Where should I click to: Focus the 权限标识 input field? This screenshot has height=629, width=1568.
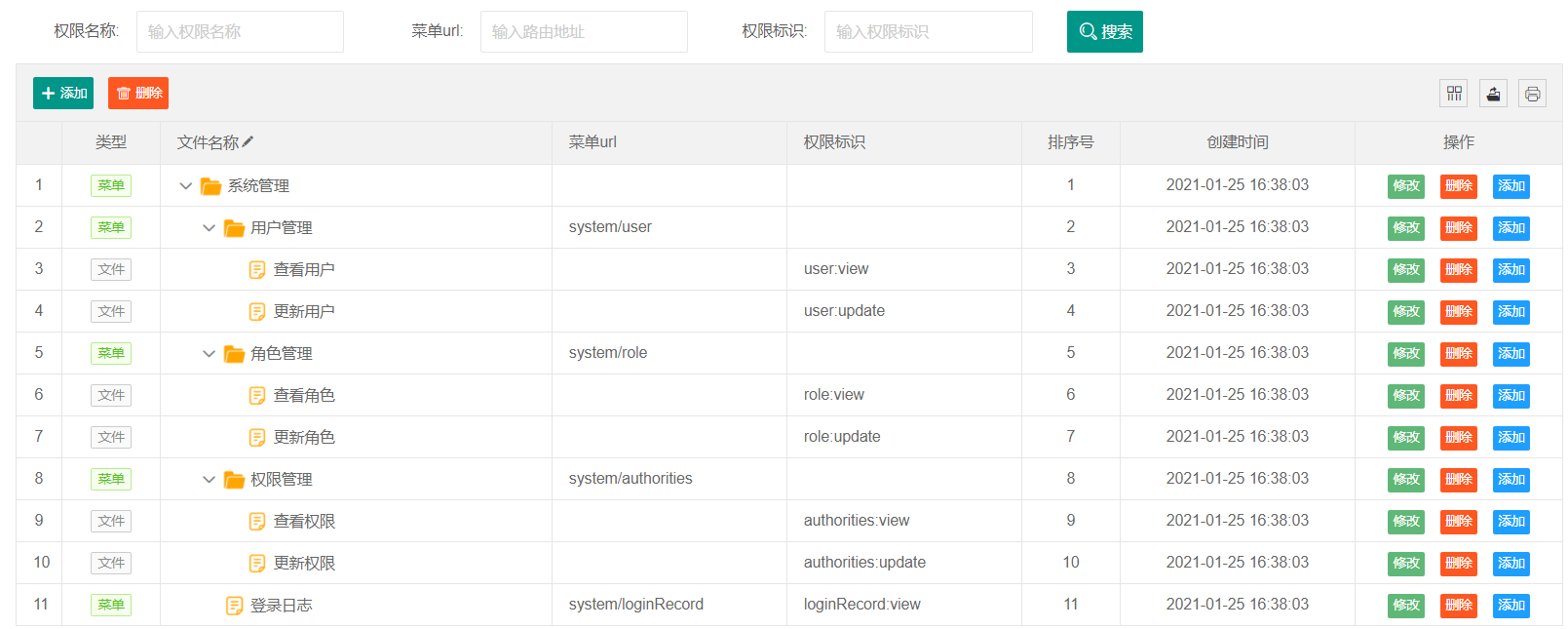coord(928,31)
